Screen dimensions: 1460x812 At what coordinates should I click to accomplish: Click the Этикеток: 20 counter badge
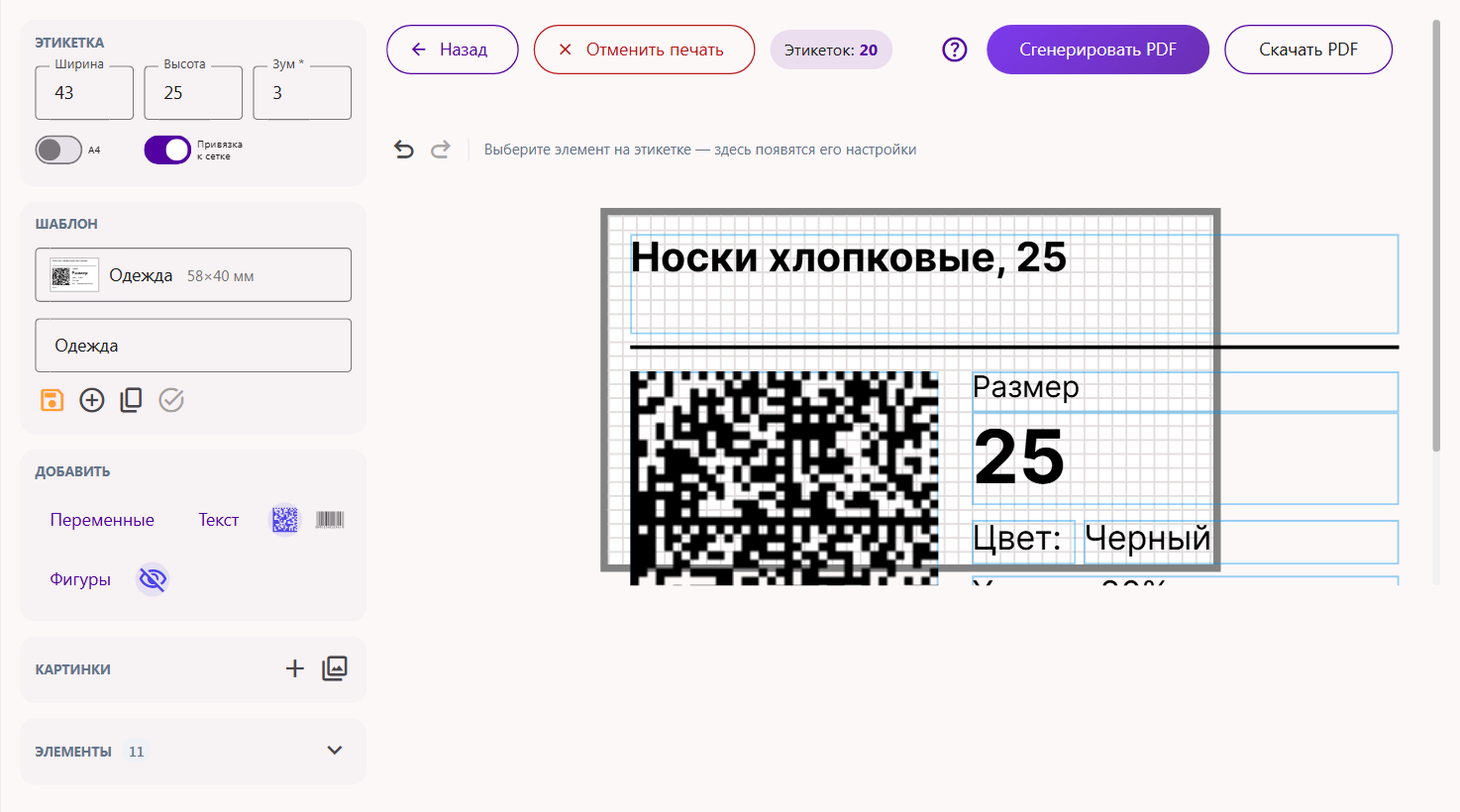pyautogui.click(x=831, y=50)
